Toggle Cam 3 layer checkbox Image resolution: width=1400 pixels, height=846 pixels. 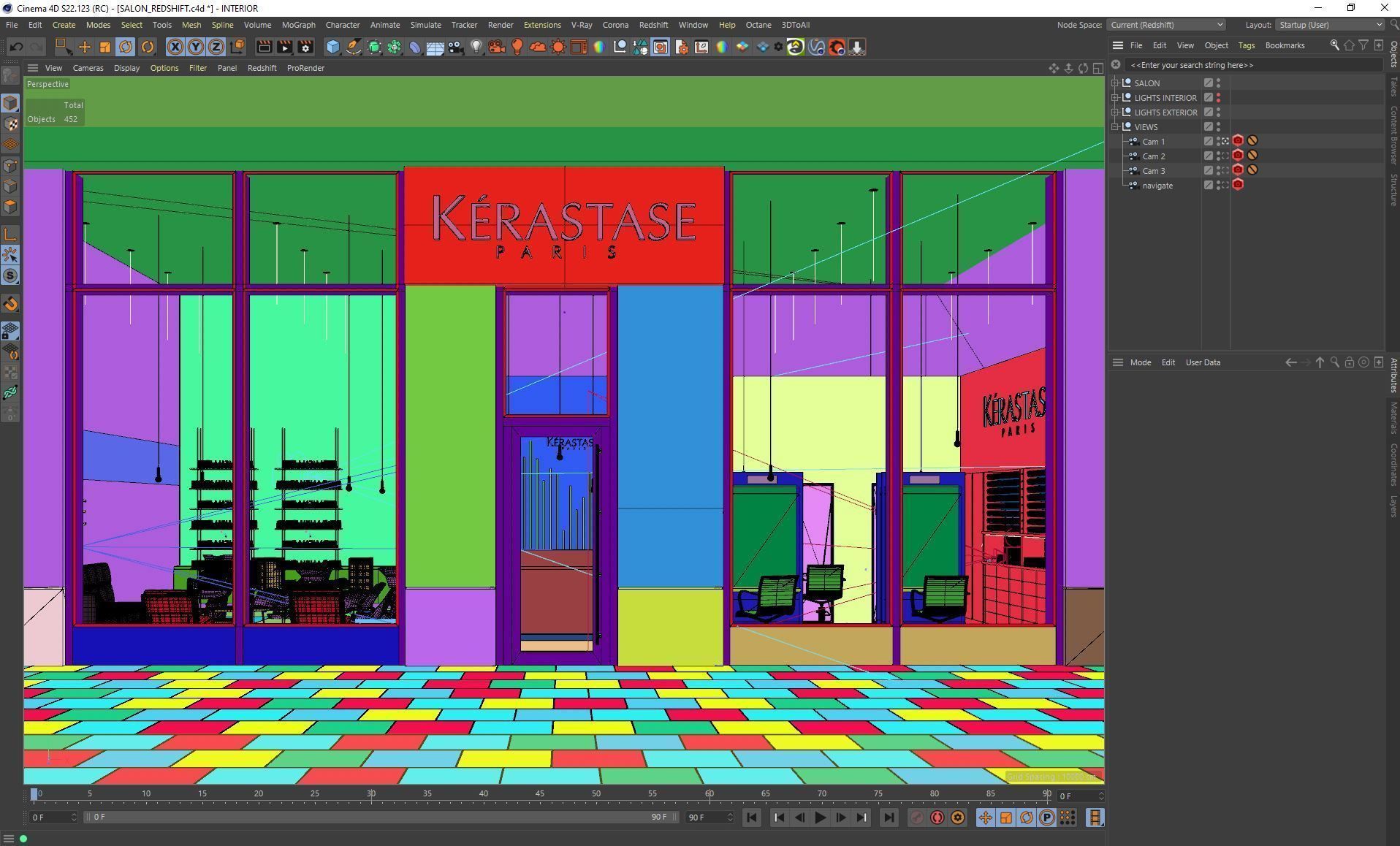1209,171
